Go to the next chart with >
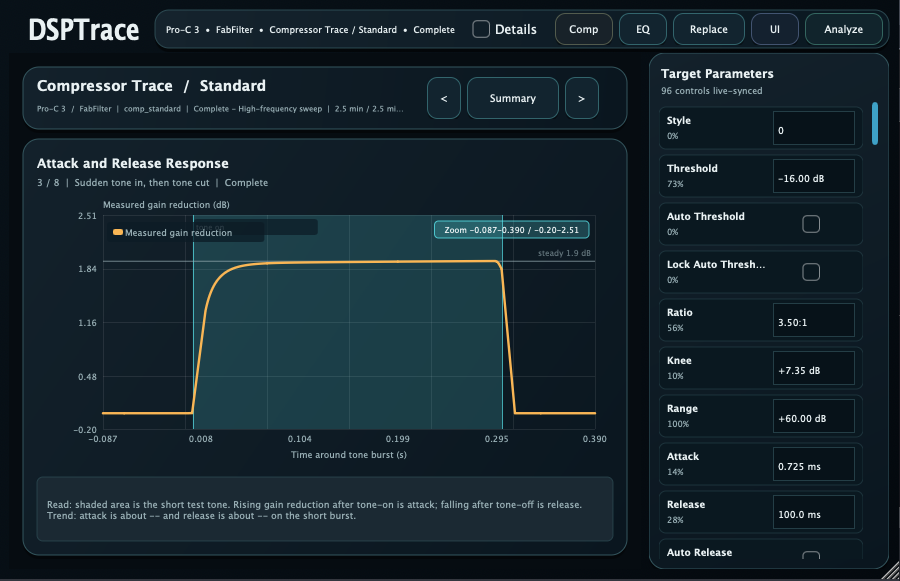 (581, 98)
